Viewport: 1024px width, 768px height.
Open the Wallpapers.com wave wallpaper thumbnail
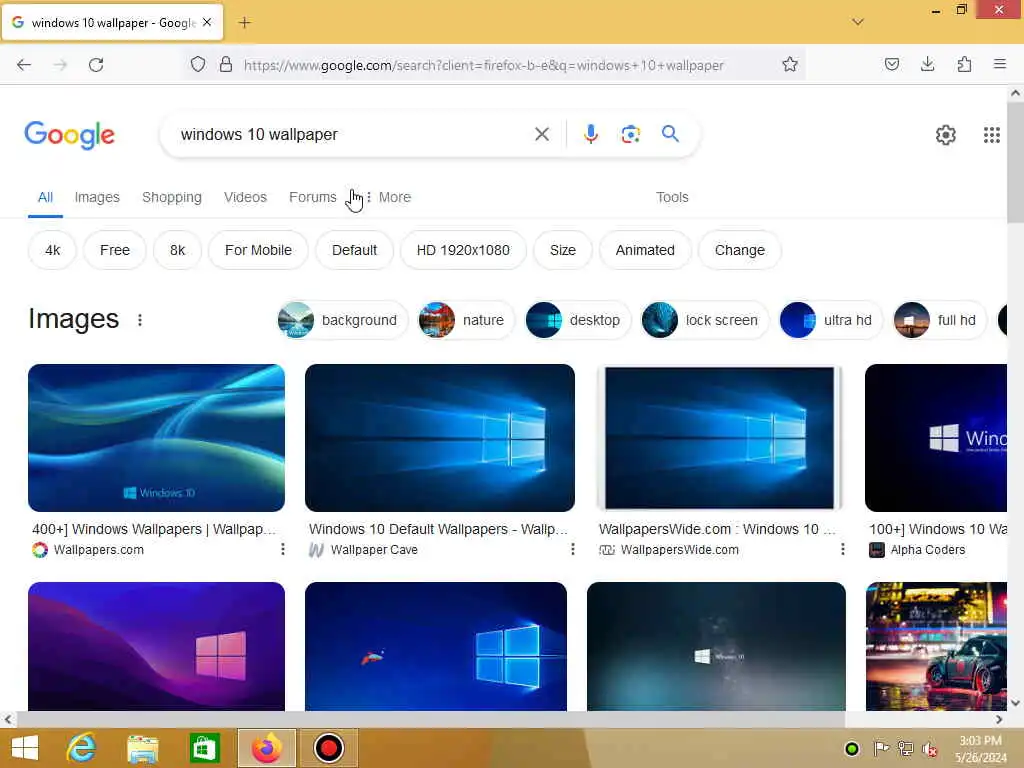156,438
